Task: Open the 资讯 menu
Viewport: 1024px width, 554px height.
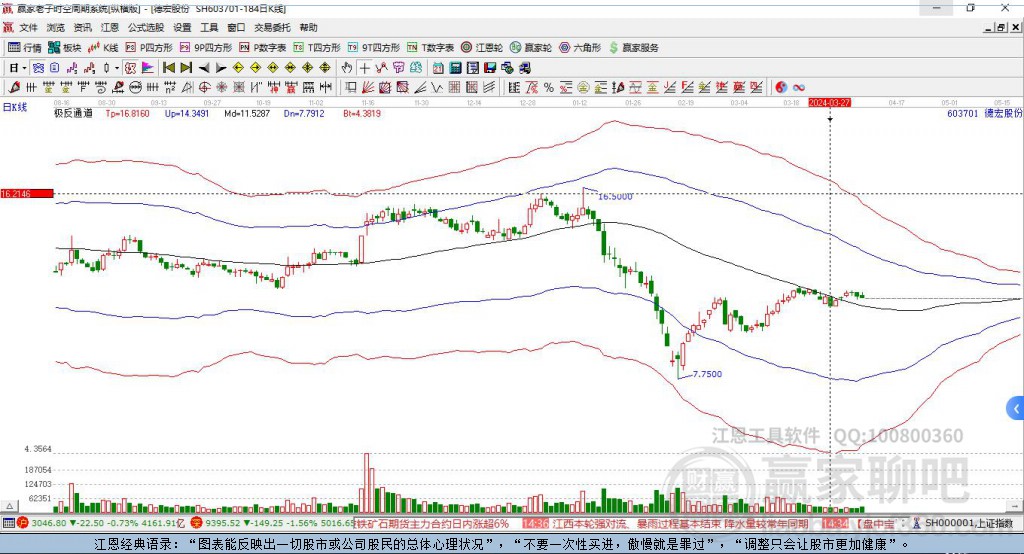Action: tap(82, 27)
